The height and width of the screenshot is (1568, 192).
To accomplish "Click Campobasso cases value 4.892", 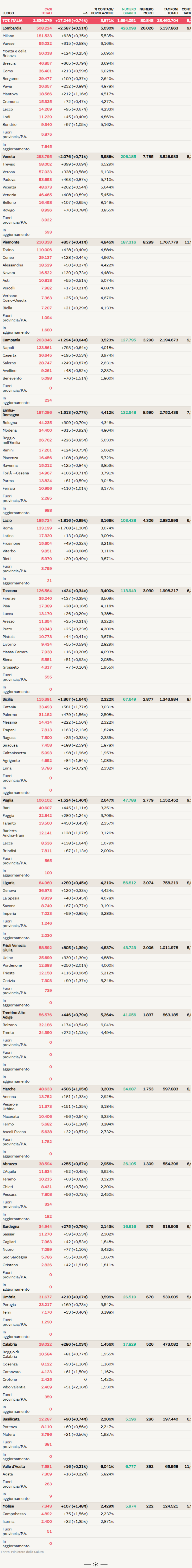I will pos(46,1514).
